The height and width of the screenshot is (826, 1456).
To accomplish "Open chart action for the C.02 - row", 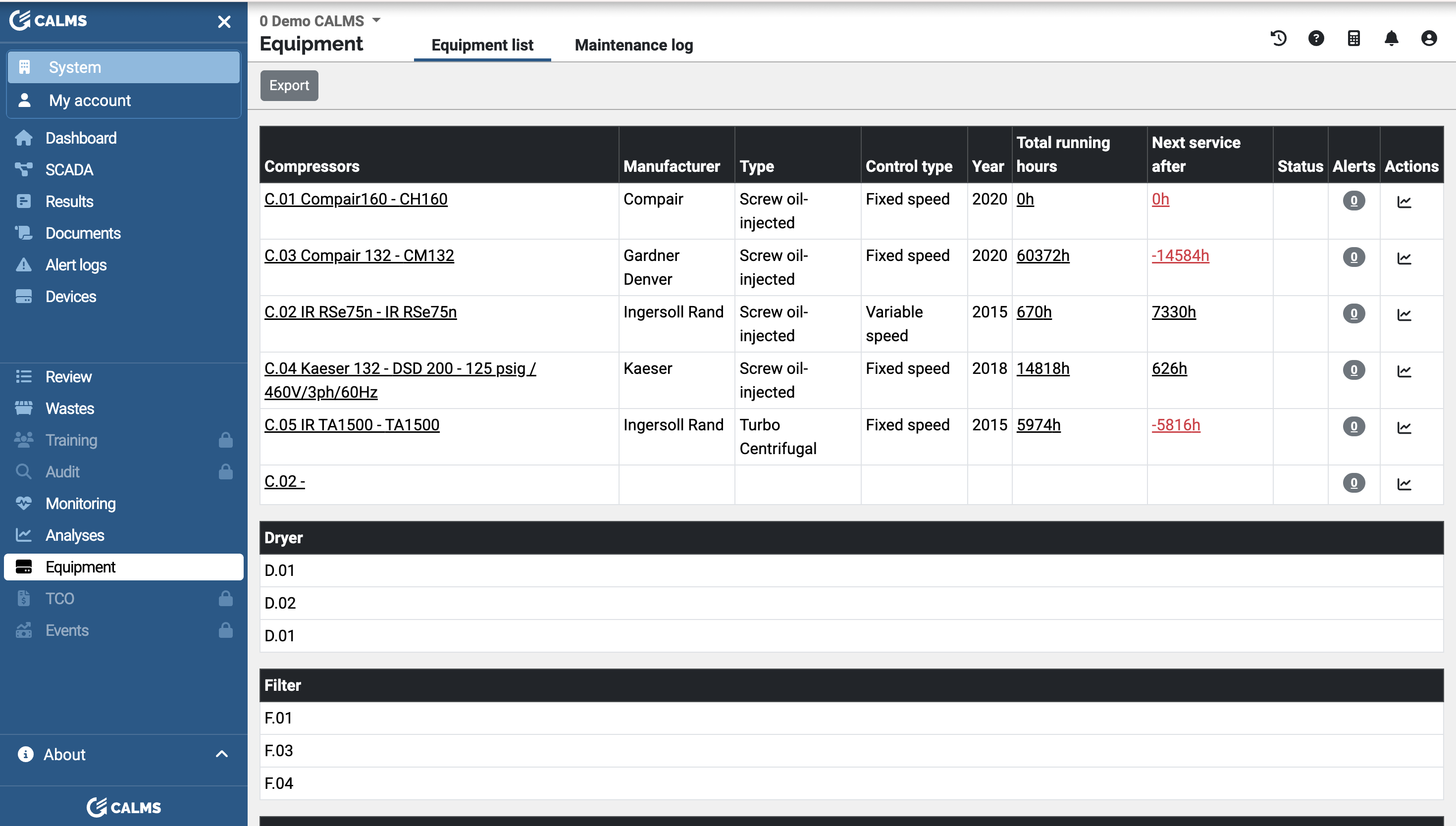I will tap(1404, 483).
